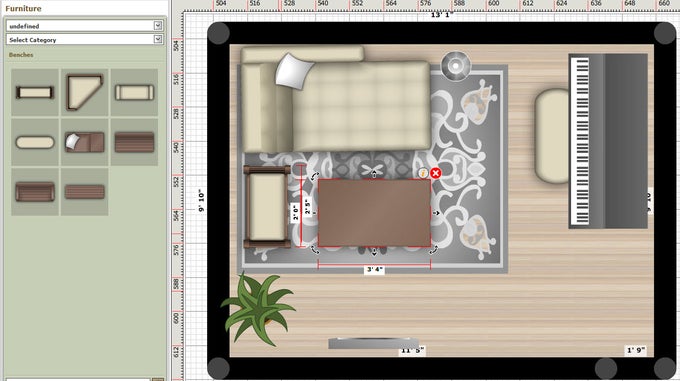Screen dimensions: 680x381
Task: Open info for selected table
Action: [423, 173]
